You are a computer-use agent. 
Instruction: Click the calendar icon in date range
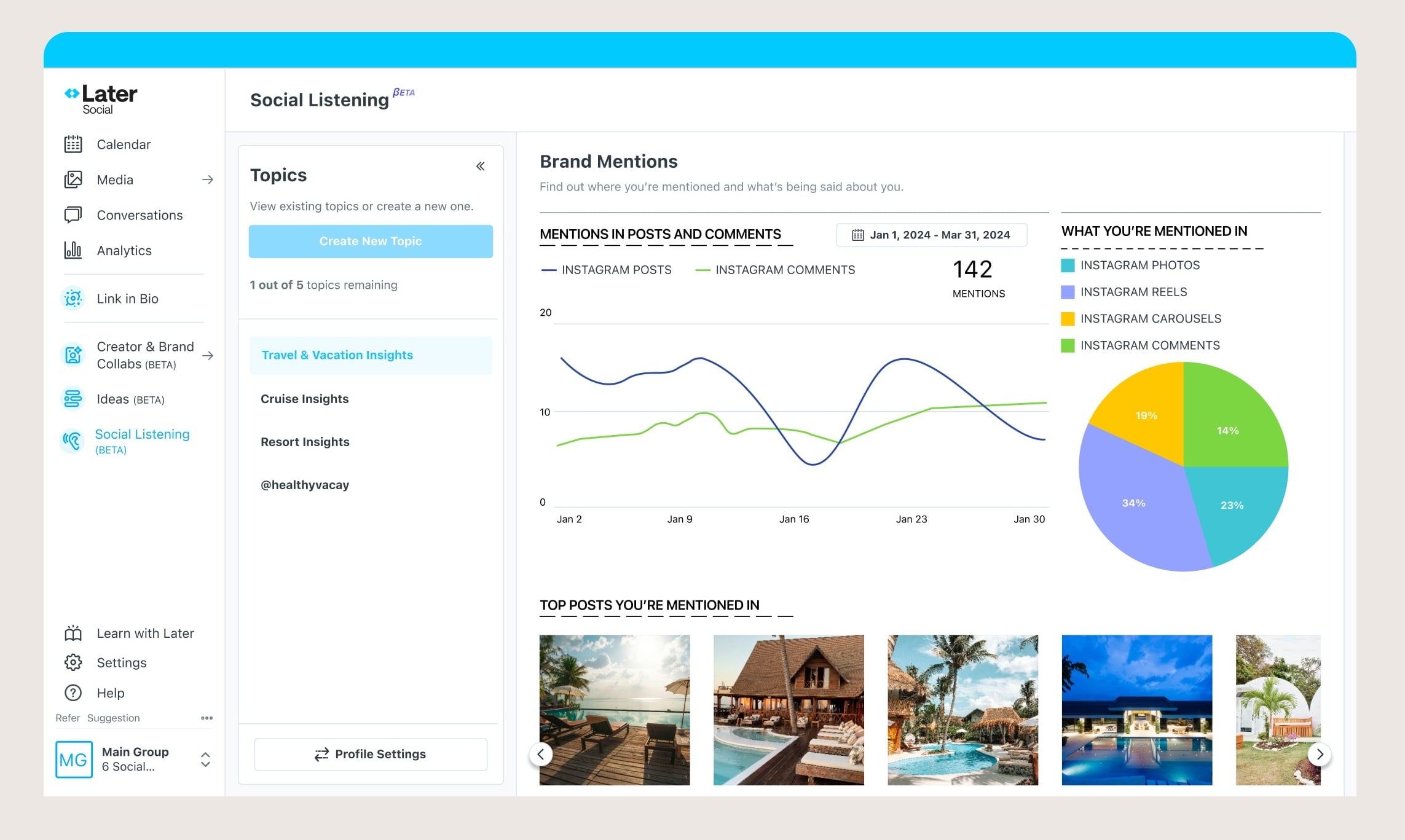858,235
